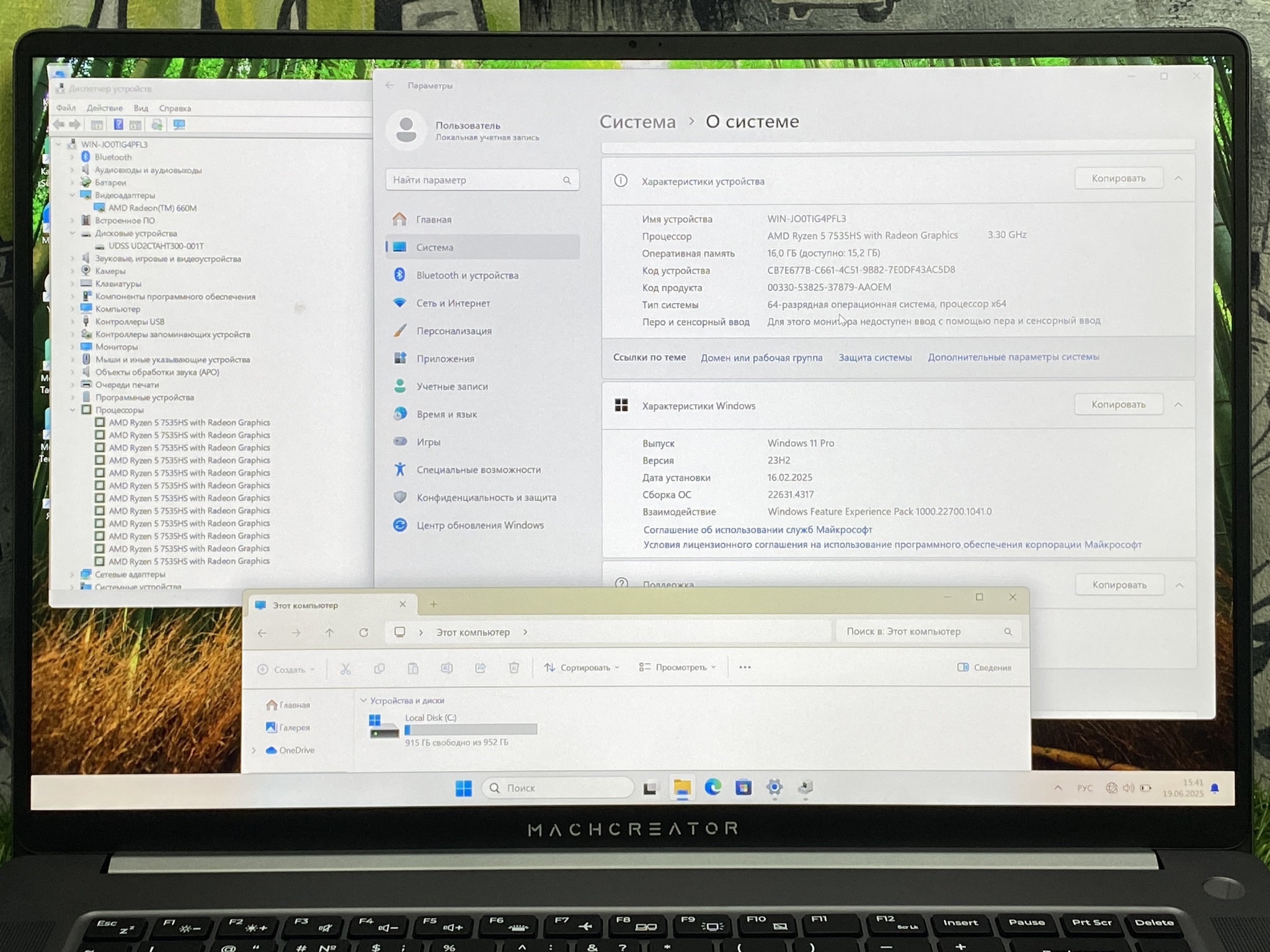The image size is (1270, 952).
Task: Open a new Explorer tab with plus
Action: tap(433, 604)
